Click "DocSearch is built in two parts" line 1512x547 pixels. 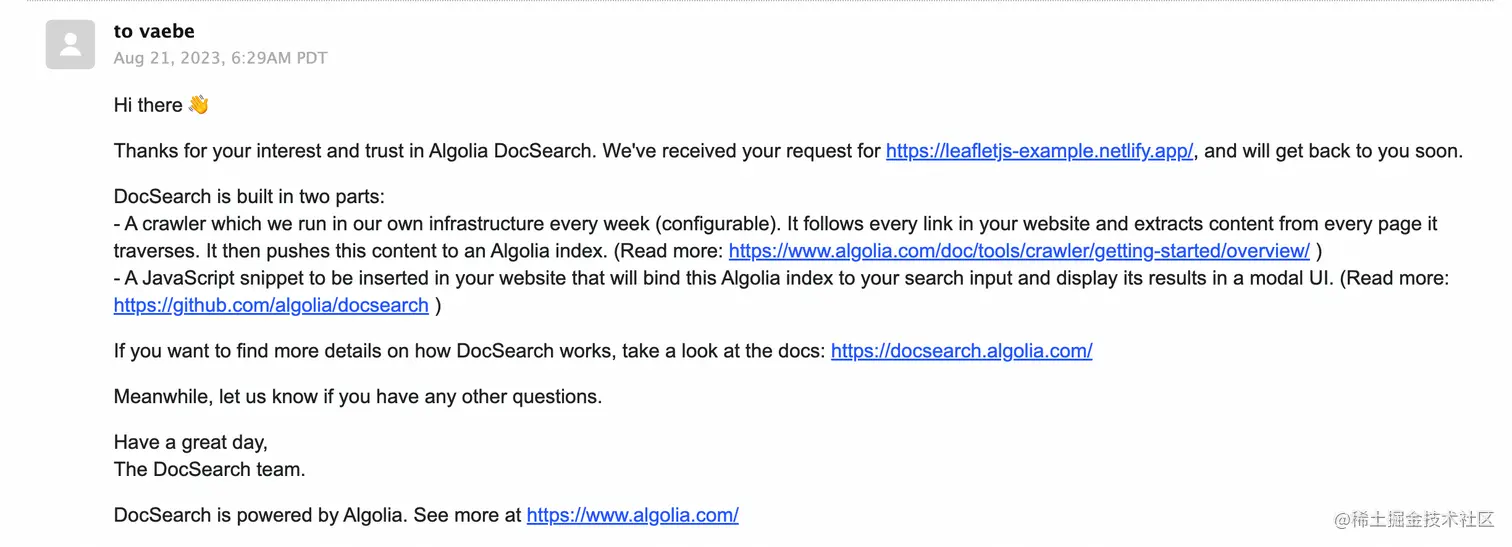click(249, 197)
